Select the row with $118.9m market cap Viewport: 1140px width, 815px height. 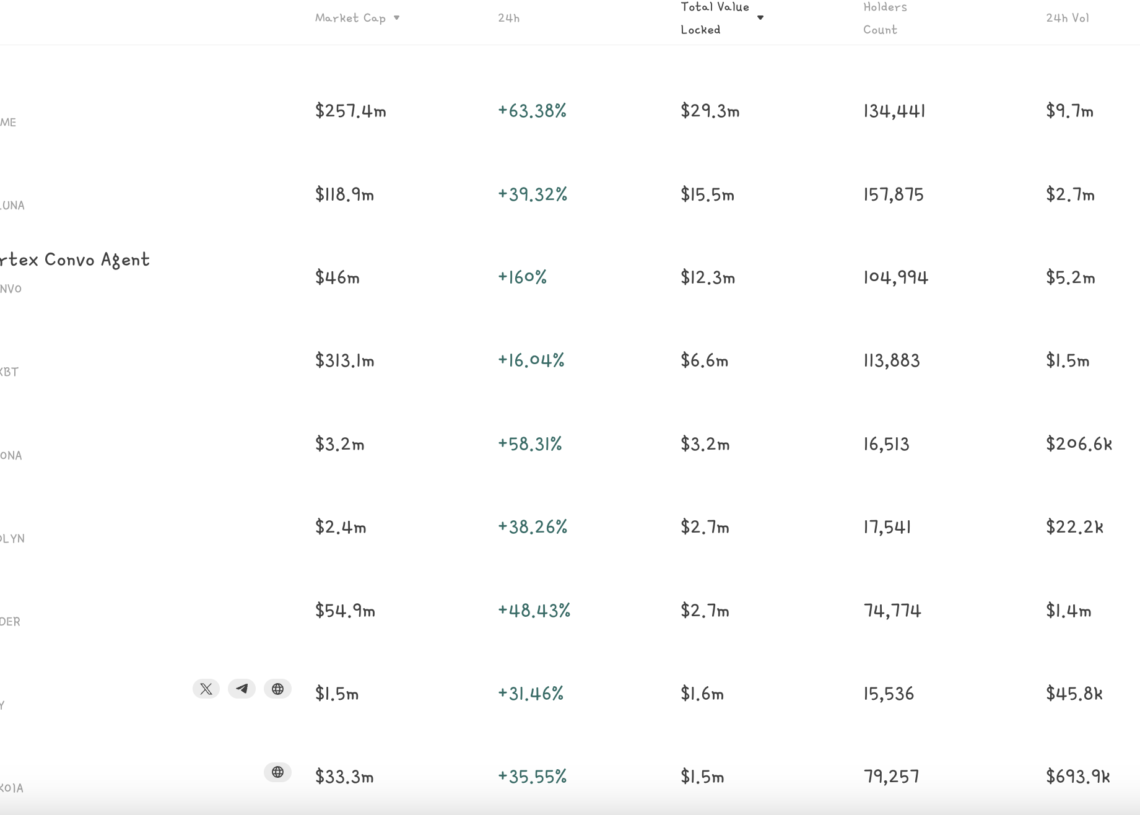[x=344, y=195]
